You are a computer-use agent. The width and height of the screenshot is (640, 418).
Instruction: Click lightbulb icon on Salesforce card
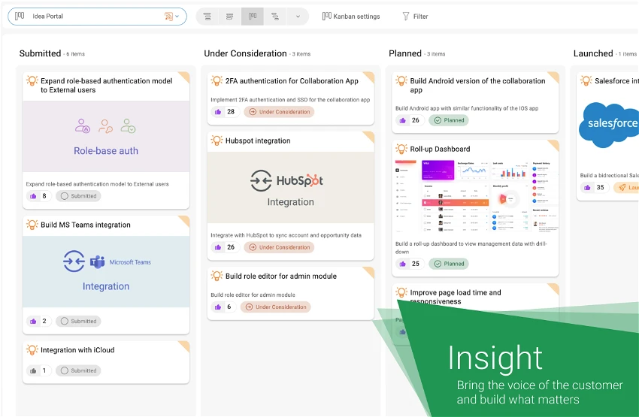586,80
